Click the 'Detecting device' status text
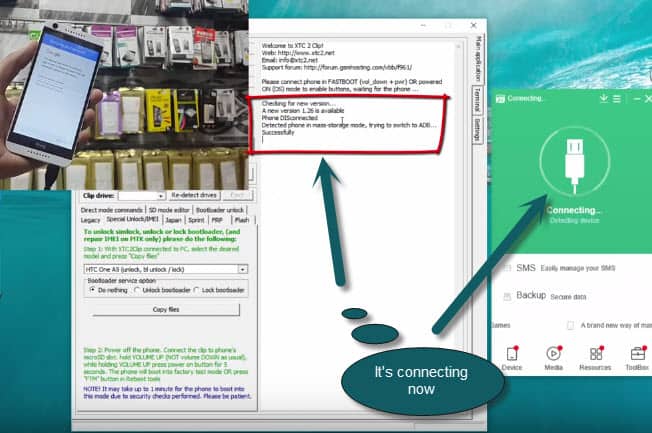Image resolution: width=652 pixels, height=433 pixels. (x=574, y=220)
